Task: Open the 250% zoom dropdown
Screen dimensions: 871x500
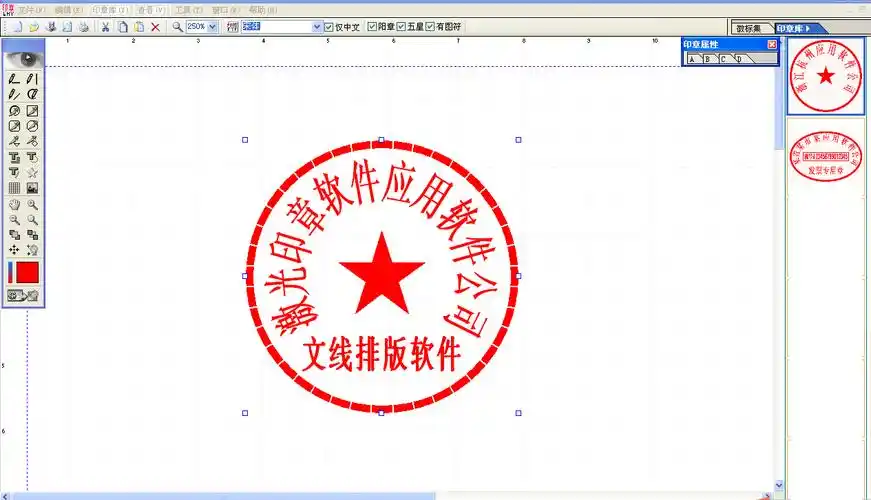Action: click(212, 27)
